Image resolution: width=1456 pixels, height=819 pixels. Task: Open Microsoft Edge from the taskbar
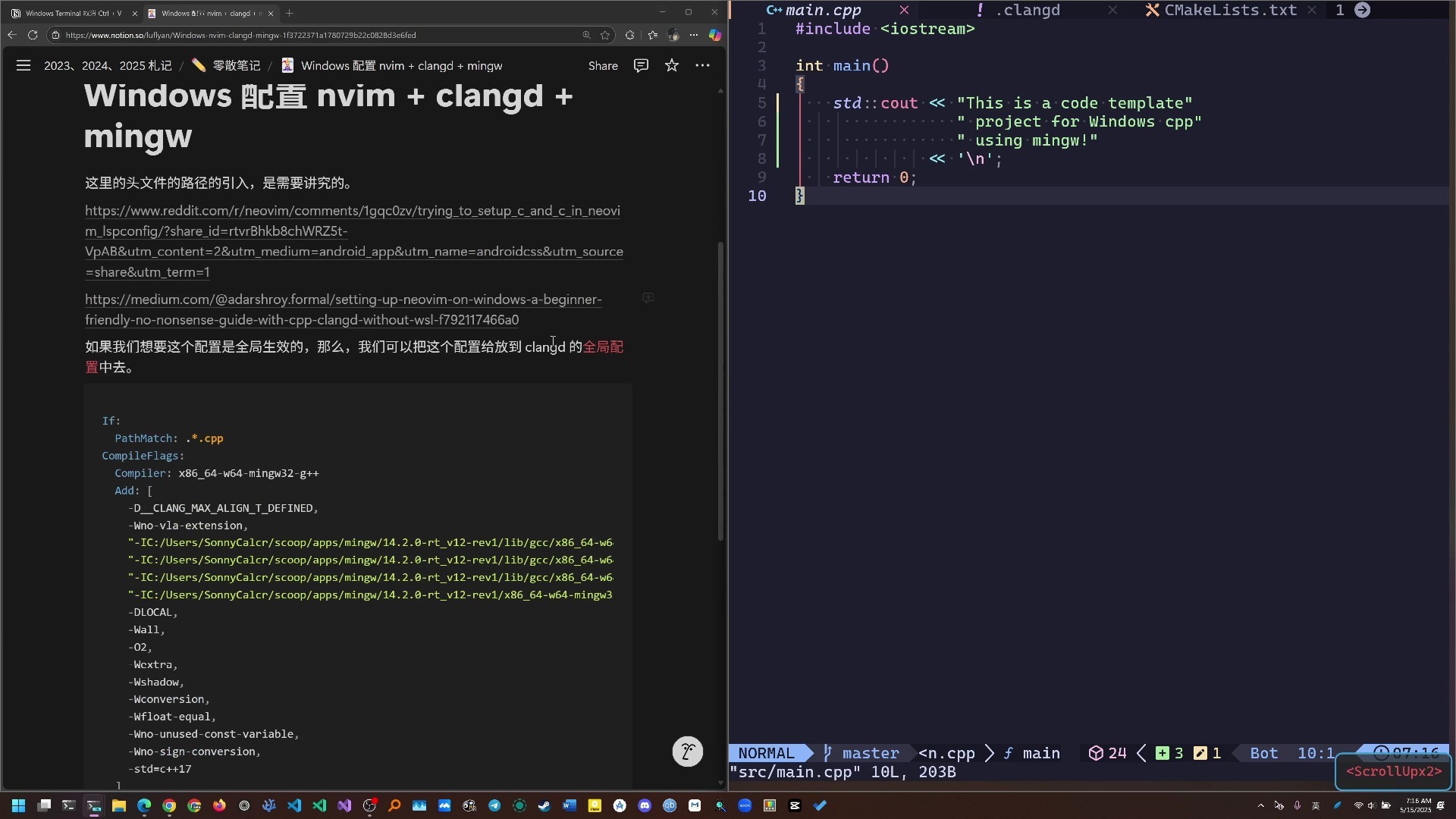[144, 805]
